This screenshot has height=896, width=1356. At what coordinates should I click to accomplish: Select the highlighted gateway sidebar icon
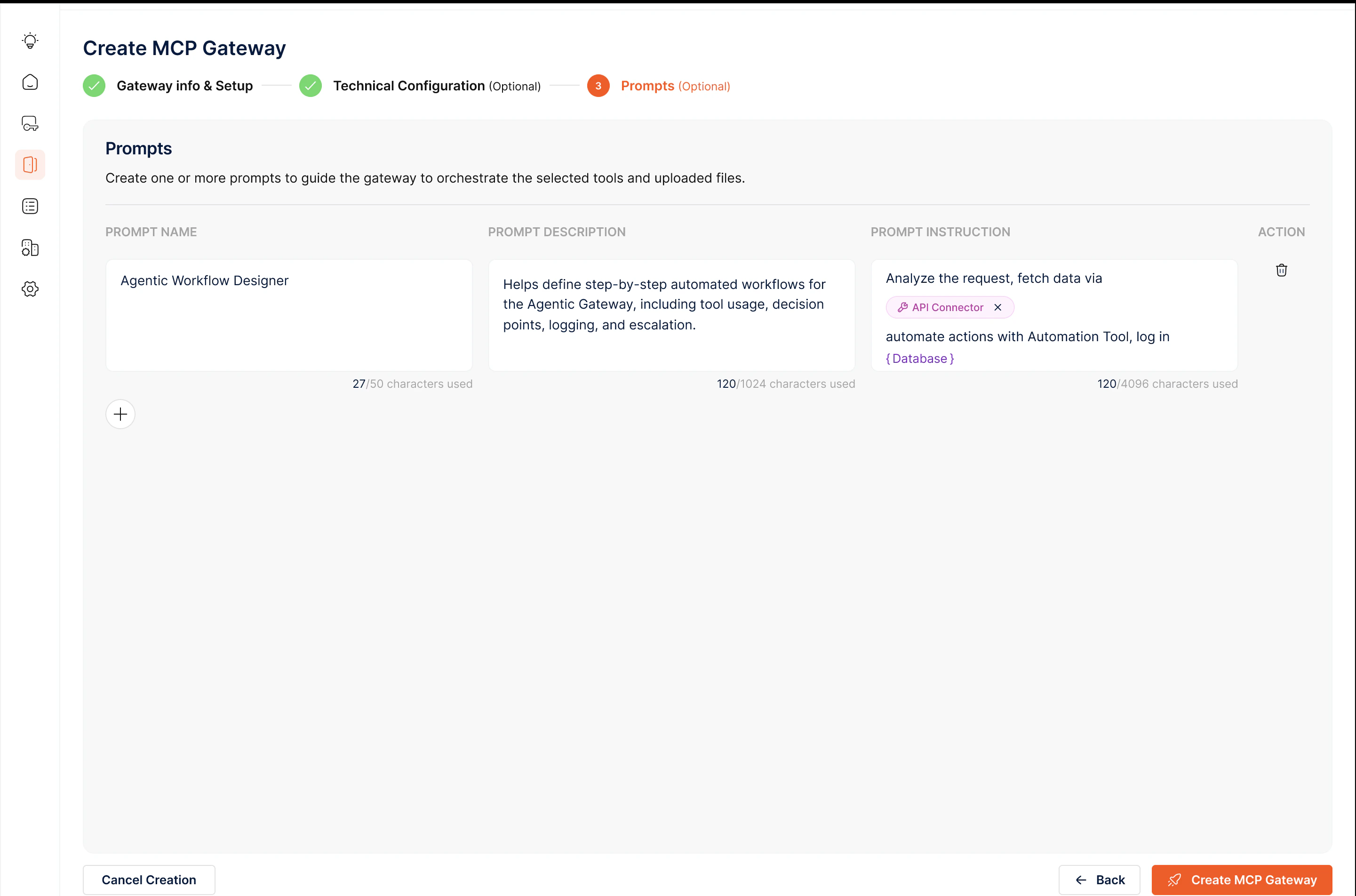coord(30,165)
